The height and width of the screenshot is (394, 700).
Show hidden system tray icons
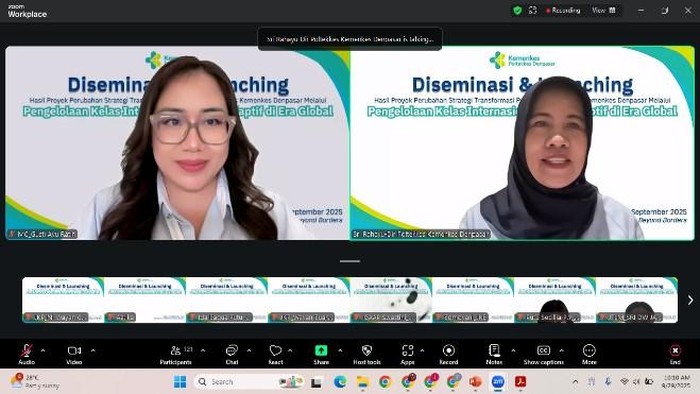click(575, 382)
